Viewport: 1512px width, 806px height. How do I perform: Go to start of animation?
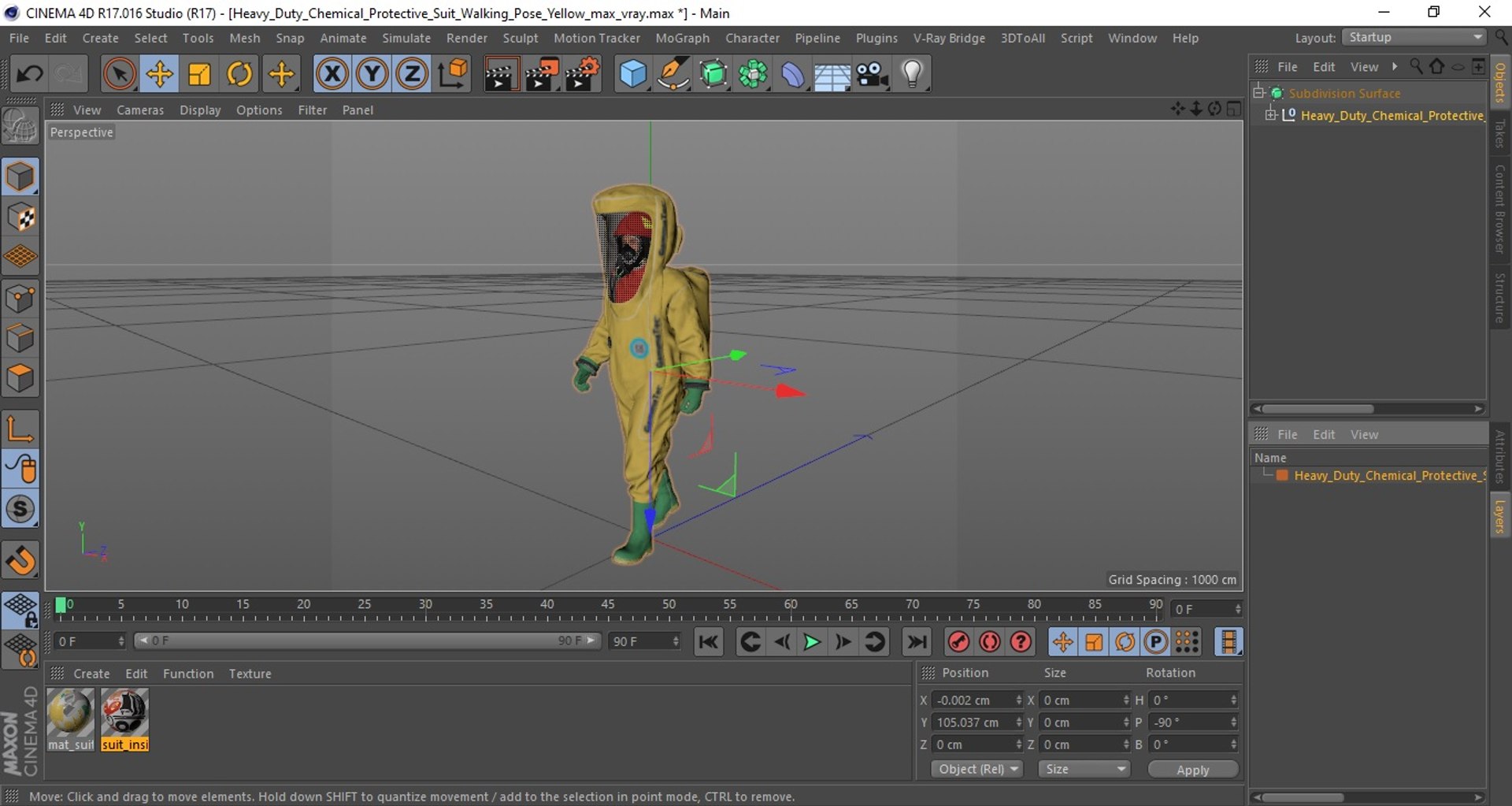[x=709, y=642]
